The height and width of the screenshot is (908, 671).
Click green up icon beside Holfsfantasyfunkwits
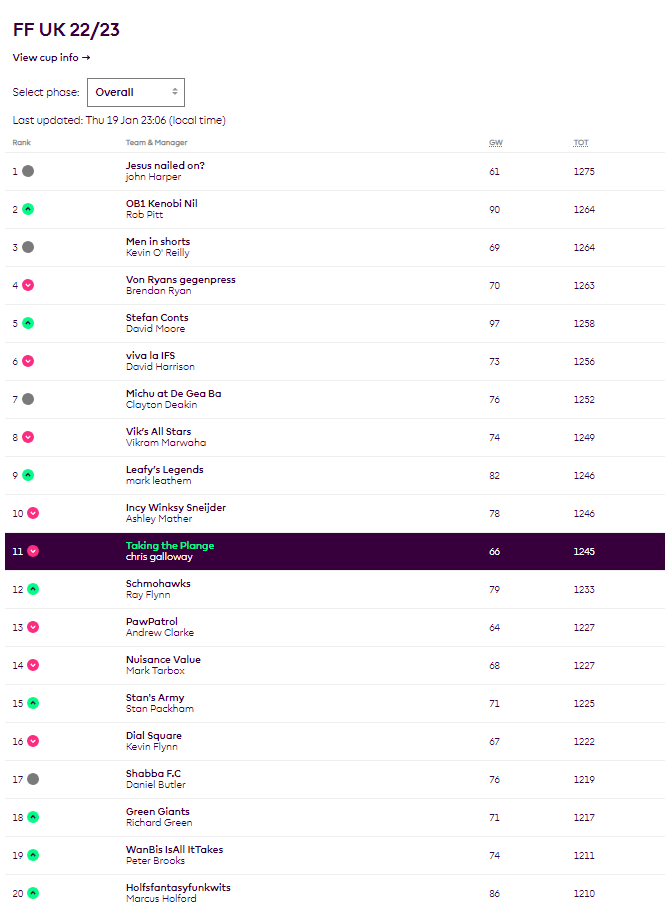point(33,893)
